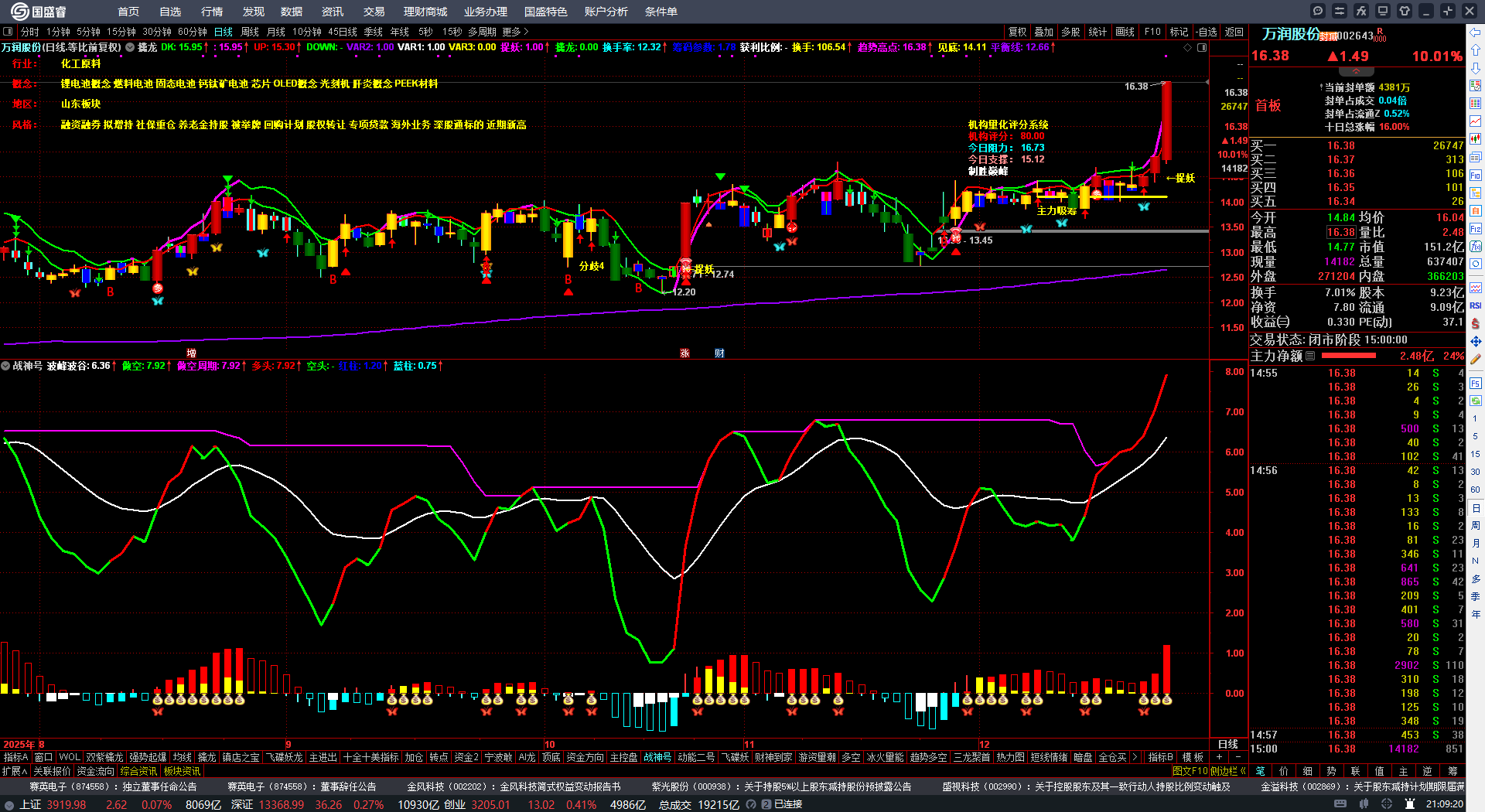Open the fx formula manager icon
Image resolution: width=1485 pixels, height=812 pixels.
coord(1361,11)
